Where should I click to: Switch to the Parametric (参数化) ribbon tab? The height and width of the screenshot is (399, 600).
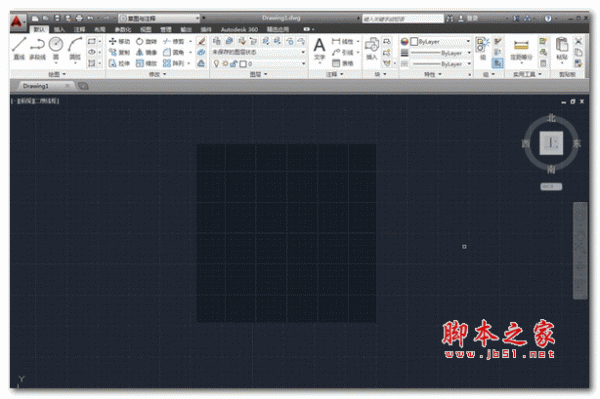(122, 29)
